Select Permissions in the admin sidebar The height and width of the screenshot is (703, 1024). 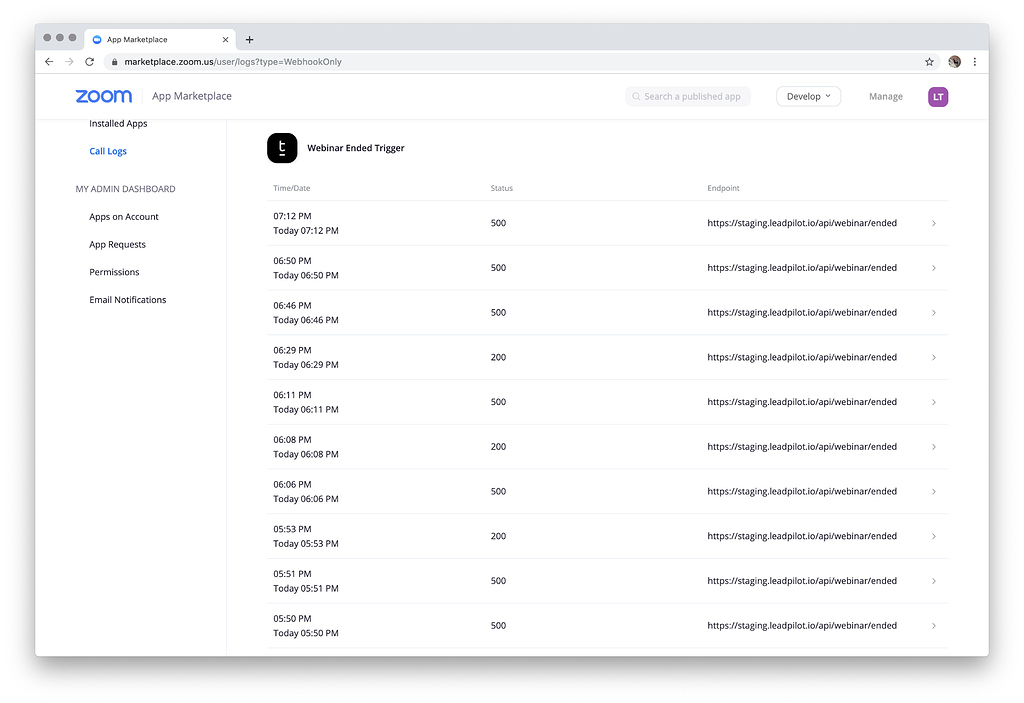[113, 271]
